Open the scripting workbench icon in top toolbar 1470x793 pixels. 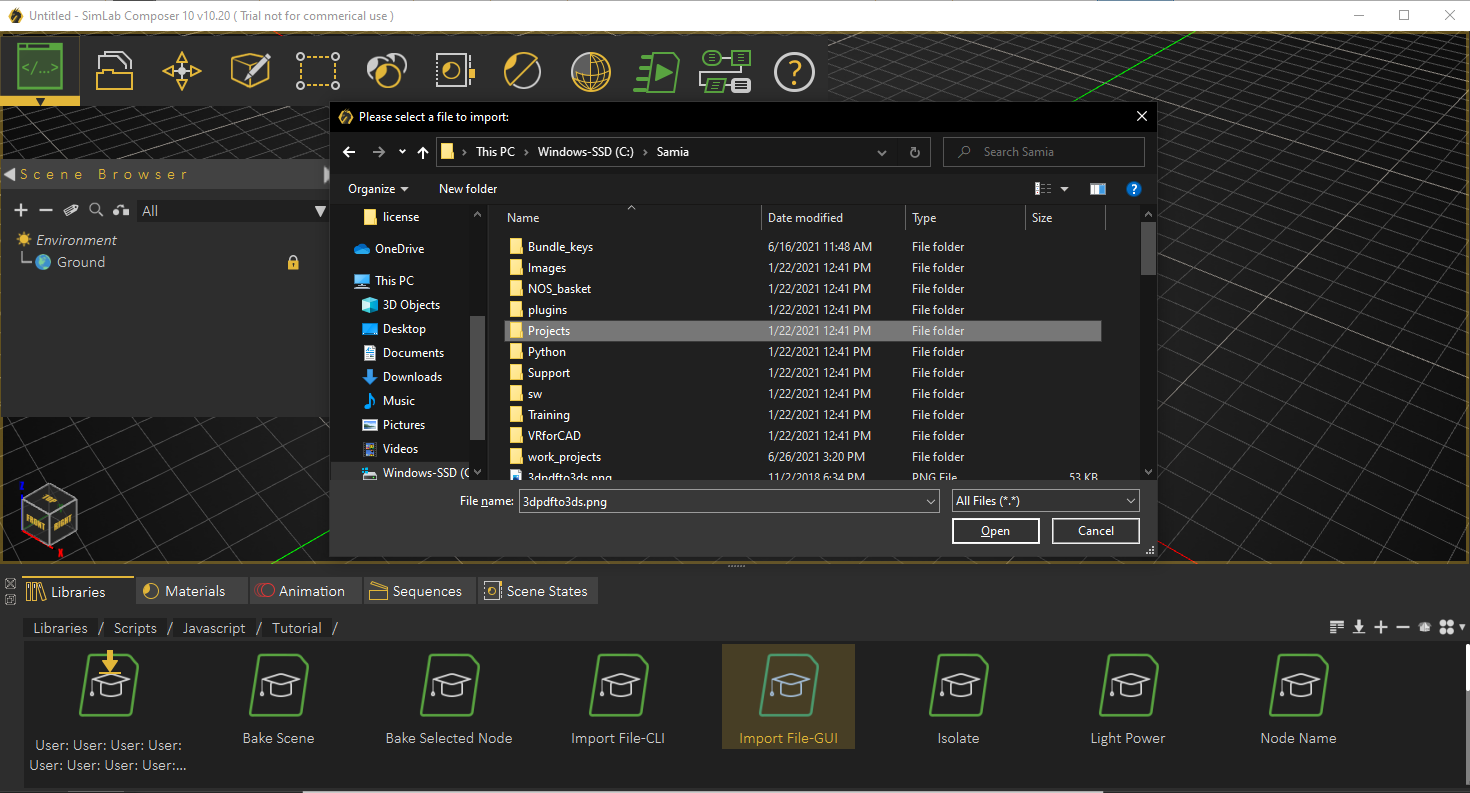40,69
